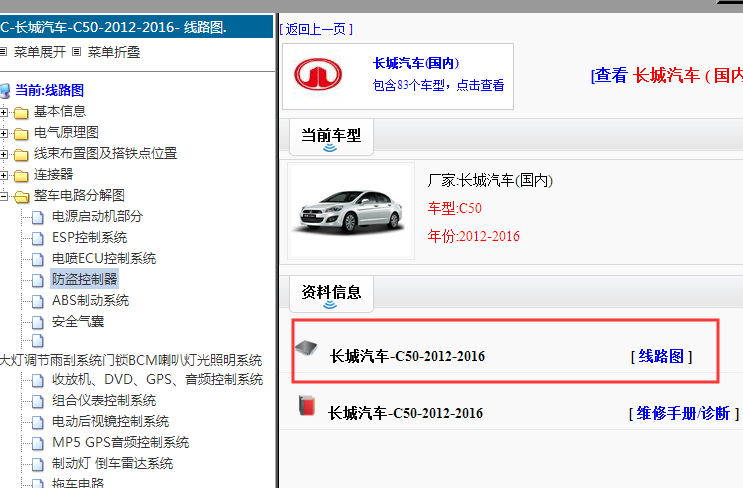Expand the 电气原理图 tree node
The height and width of the screenshot is (488, 743).
click(x=4, y=134)
